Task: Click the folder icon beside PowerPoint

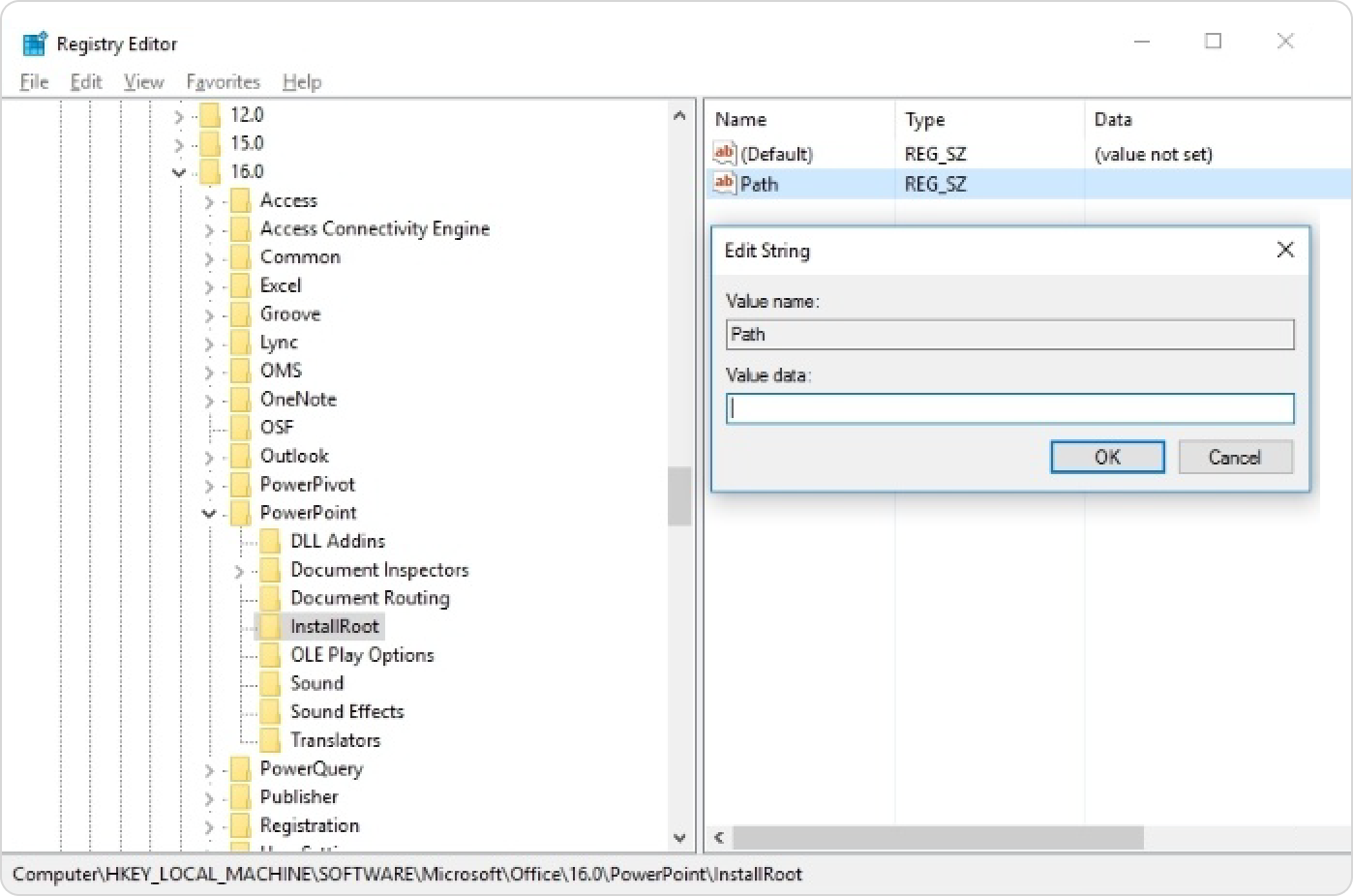Action: coord(240,513)
